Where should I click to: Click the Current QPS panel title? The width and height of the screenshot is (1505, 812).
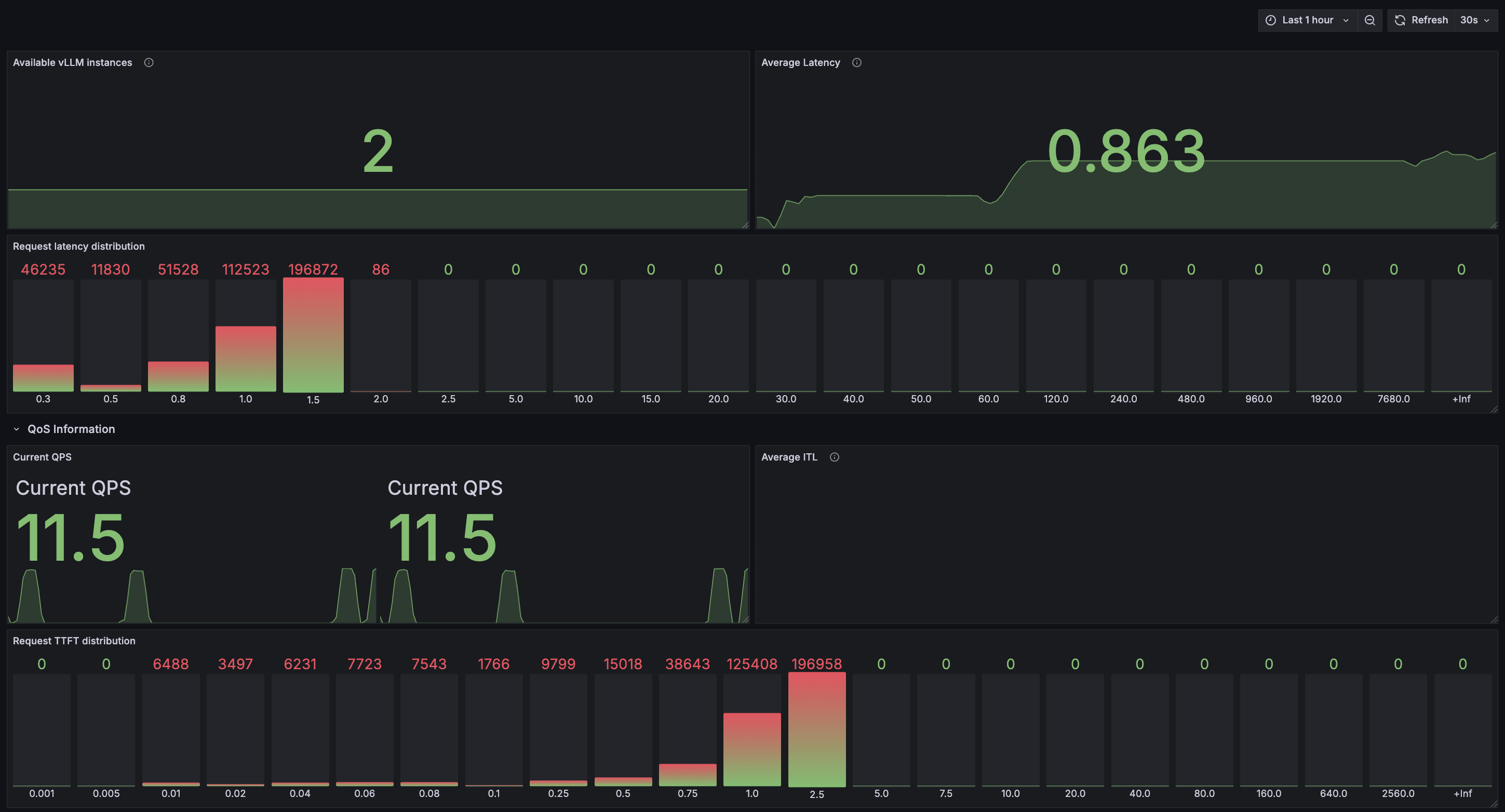click(x=42, y=457)
